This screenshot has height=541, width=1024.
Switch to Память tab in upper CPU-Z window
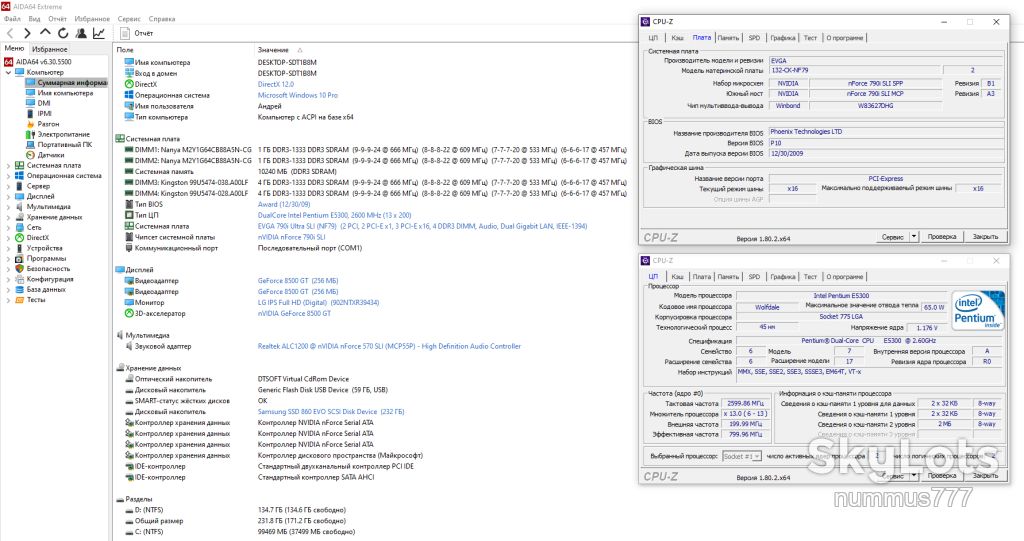point(728,38)
